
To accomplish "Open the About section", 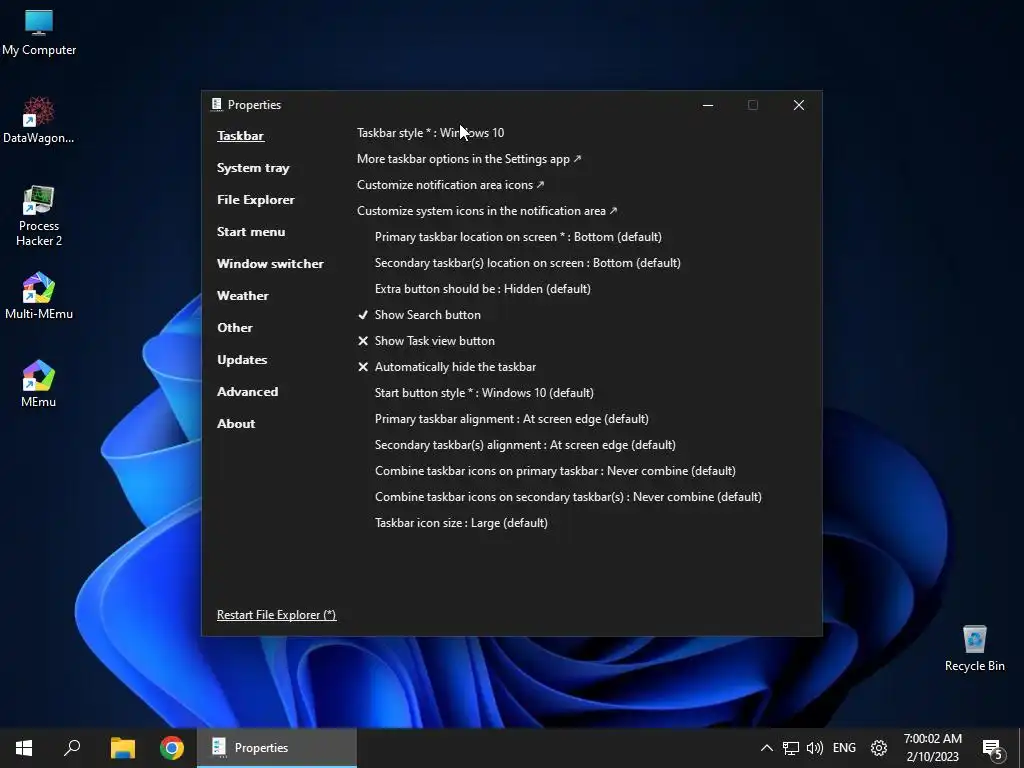I will tap(236, 424).
